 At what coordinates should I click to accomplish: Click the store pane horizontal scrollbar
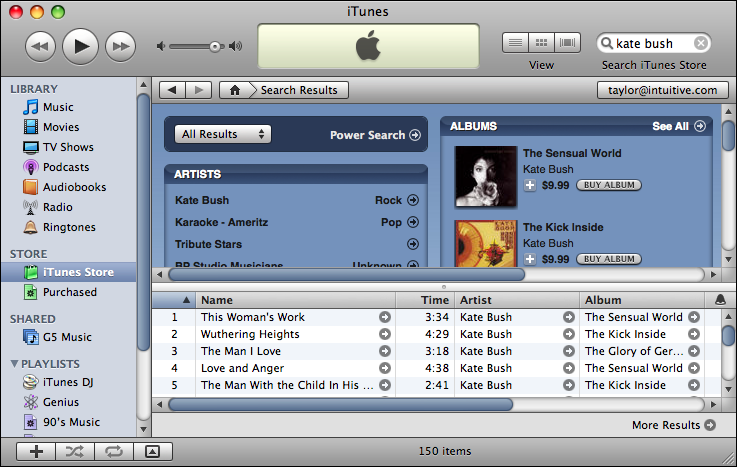coord(346,274)
